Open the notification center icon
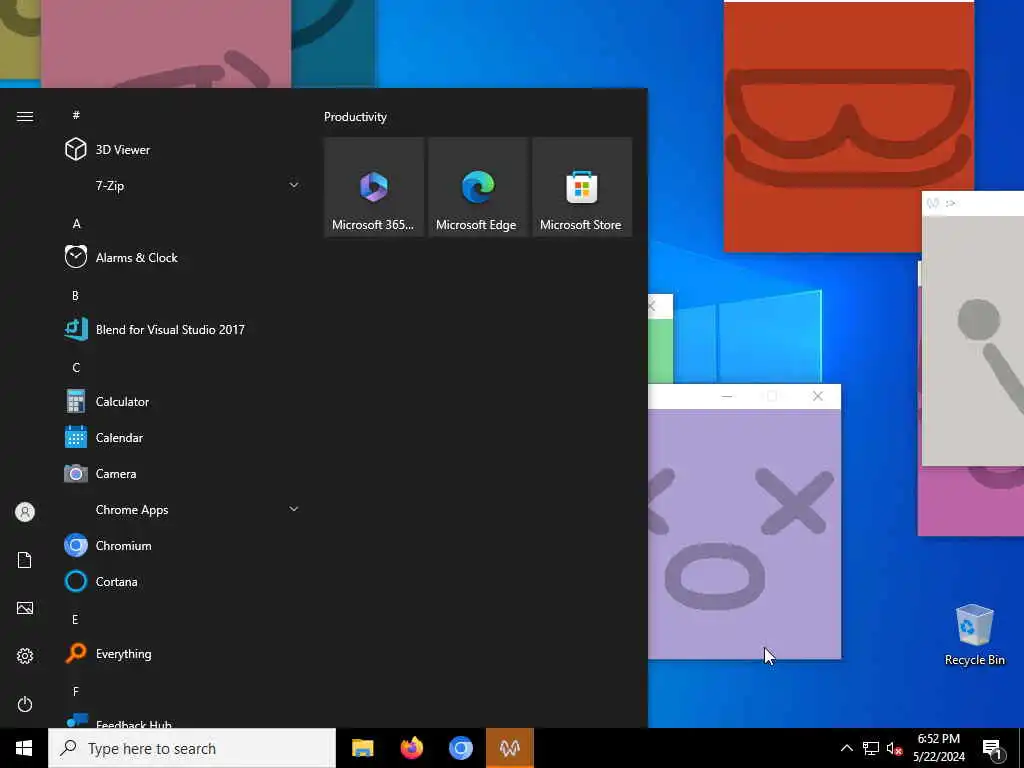 992,748
